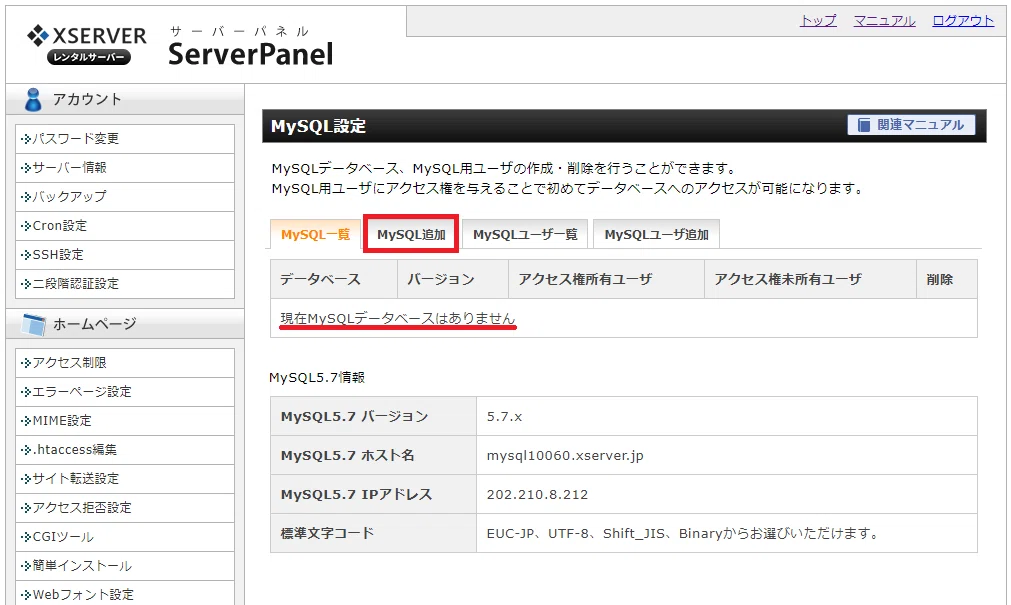The image size is (1011, 605).
Task: Open バックアップ in the sidebar
Action: coord(125,197)
